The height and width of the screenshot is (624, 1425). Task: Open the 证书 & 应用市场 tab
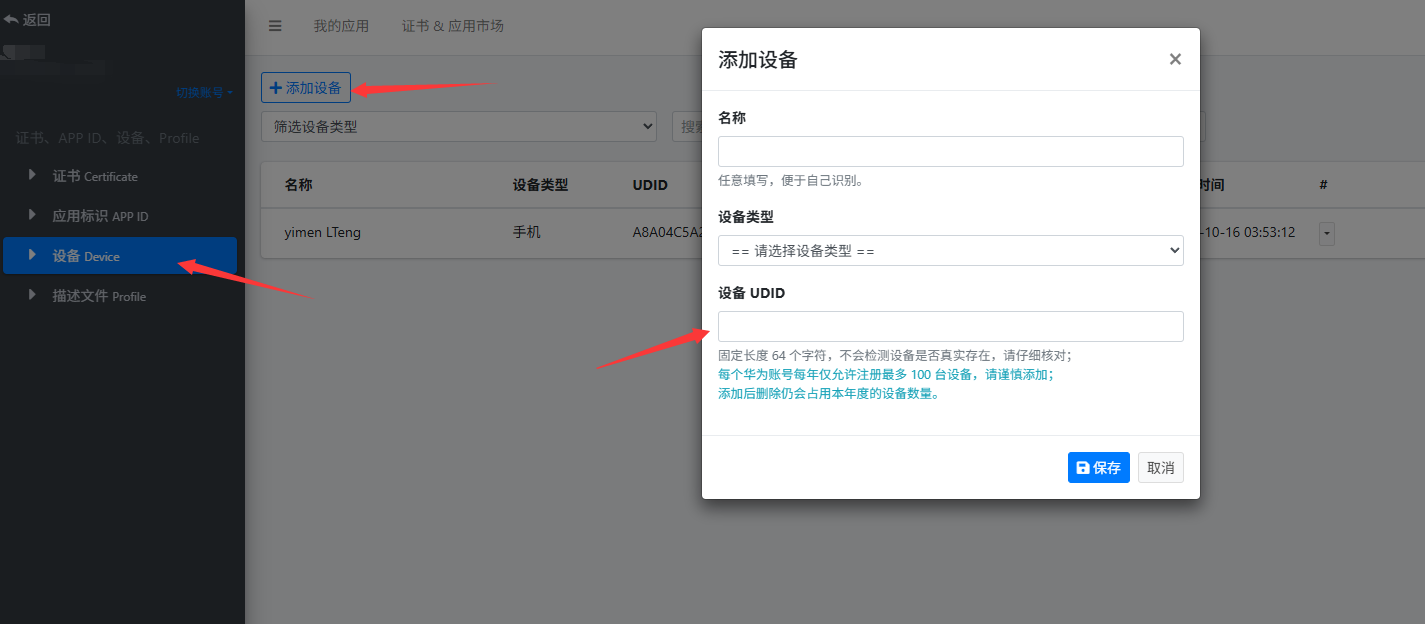click(453, 26)
